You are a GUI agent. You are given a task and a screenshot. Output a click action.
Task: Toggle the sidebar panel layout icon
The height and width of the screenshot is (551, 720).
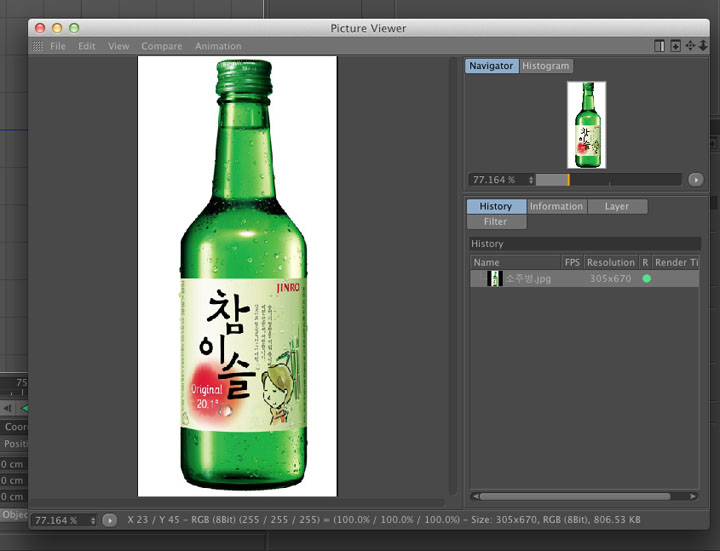(x=660, y=46)
